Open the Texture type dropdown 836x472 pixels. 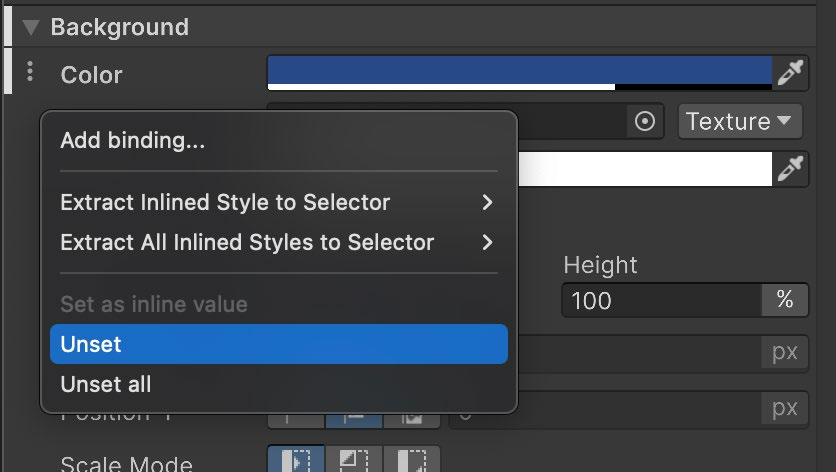tap(740, 122)
